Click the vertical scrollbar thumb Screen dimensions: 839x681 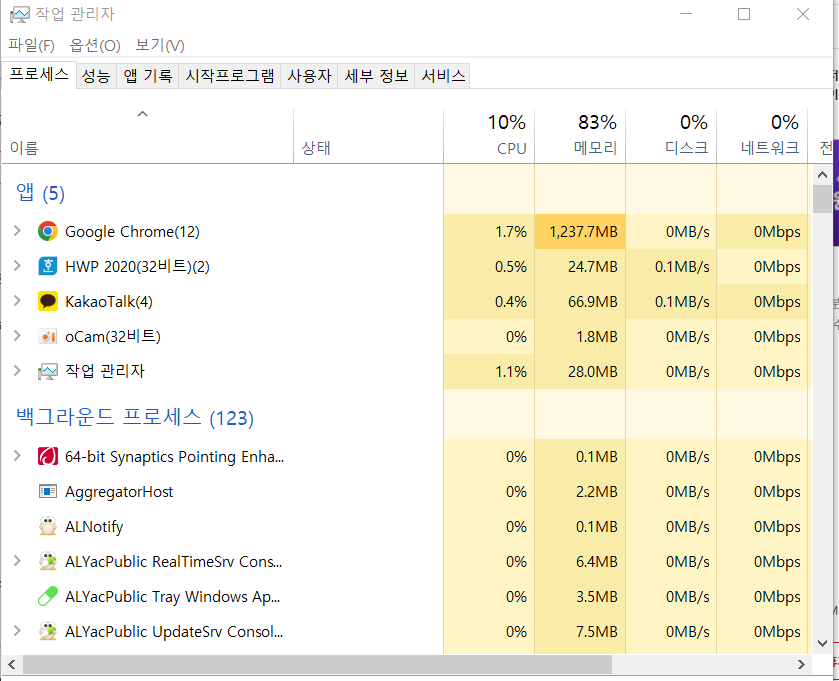point(822,199)
